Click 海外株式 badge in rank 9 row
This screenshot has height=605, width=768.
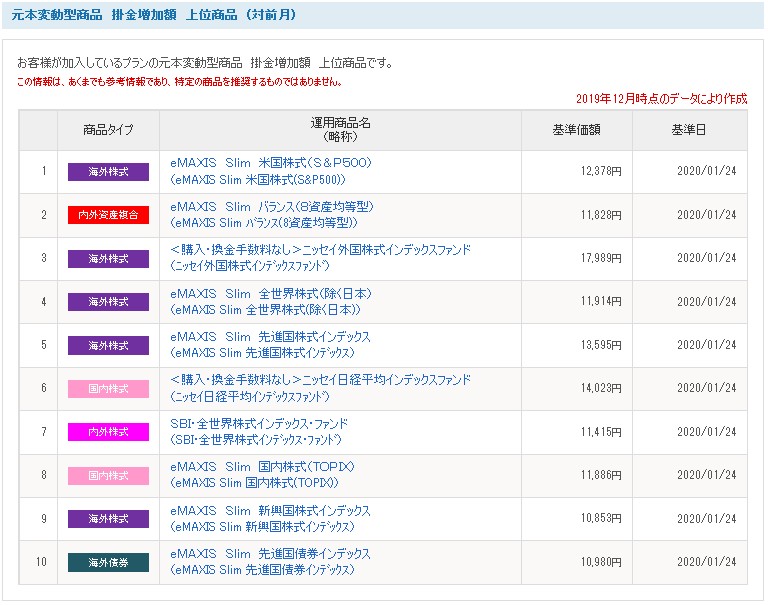tap(108, 519)
